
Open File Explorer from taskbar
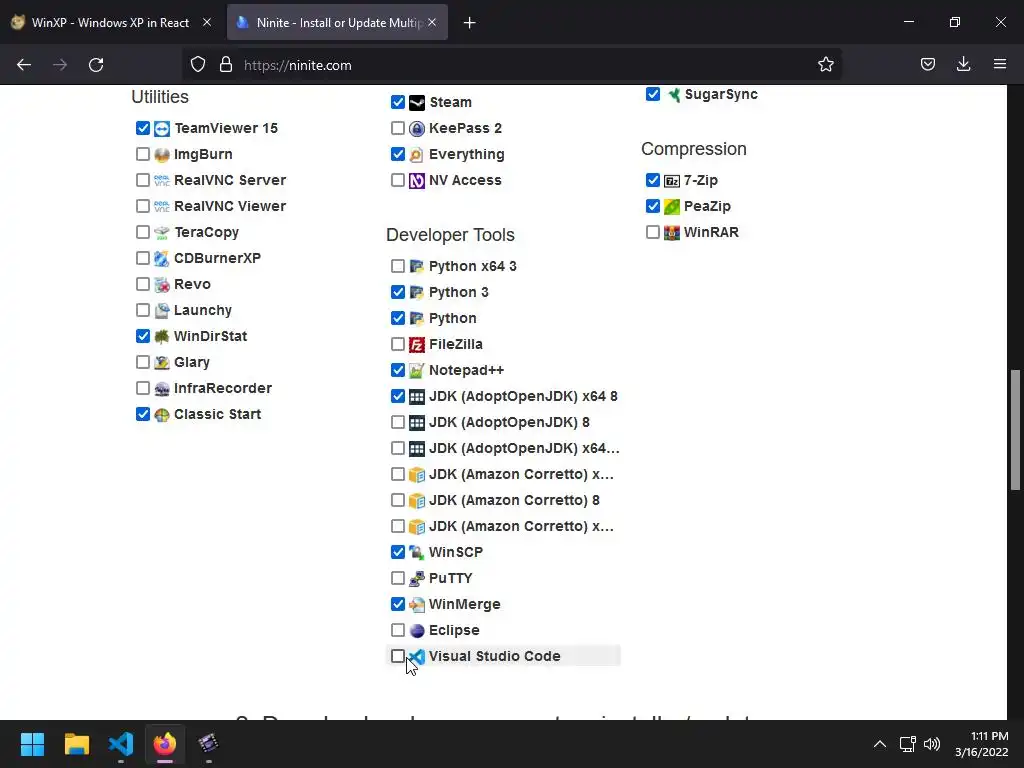[77, 744]
